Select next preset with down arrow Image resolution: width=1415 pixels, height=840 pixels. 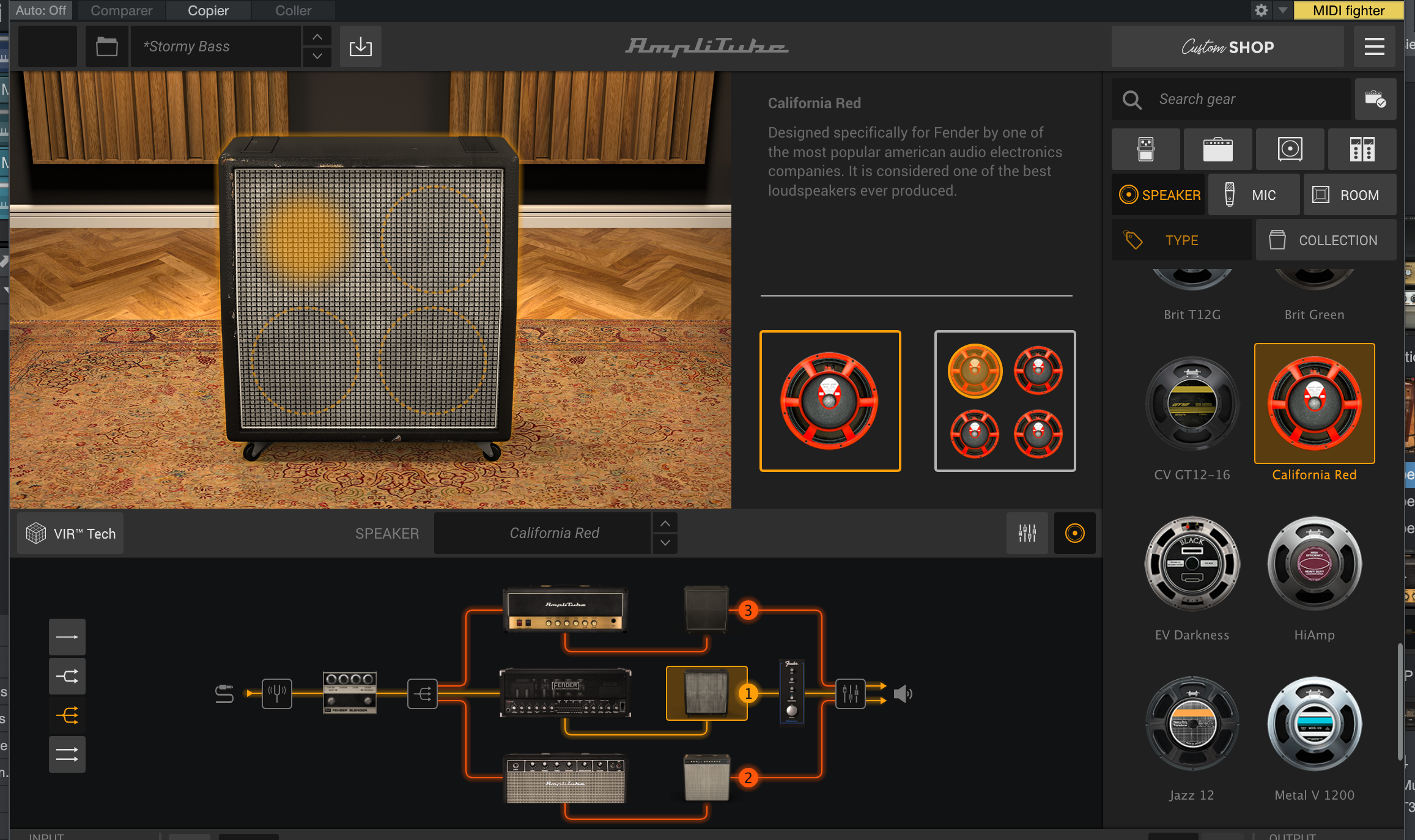click(317, 56)
